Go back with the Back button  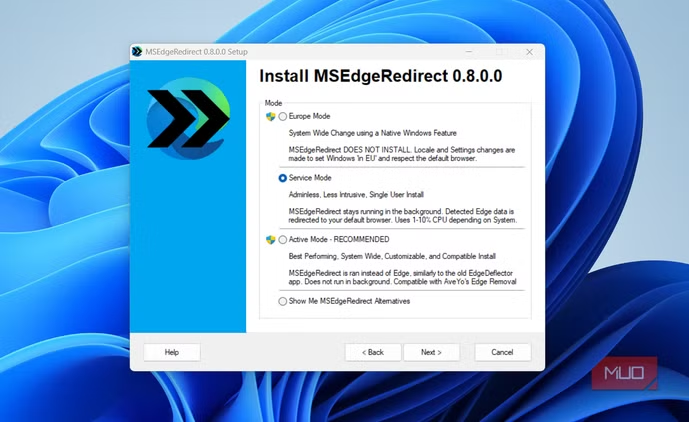[x=372, y=352]
